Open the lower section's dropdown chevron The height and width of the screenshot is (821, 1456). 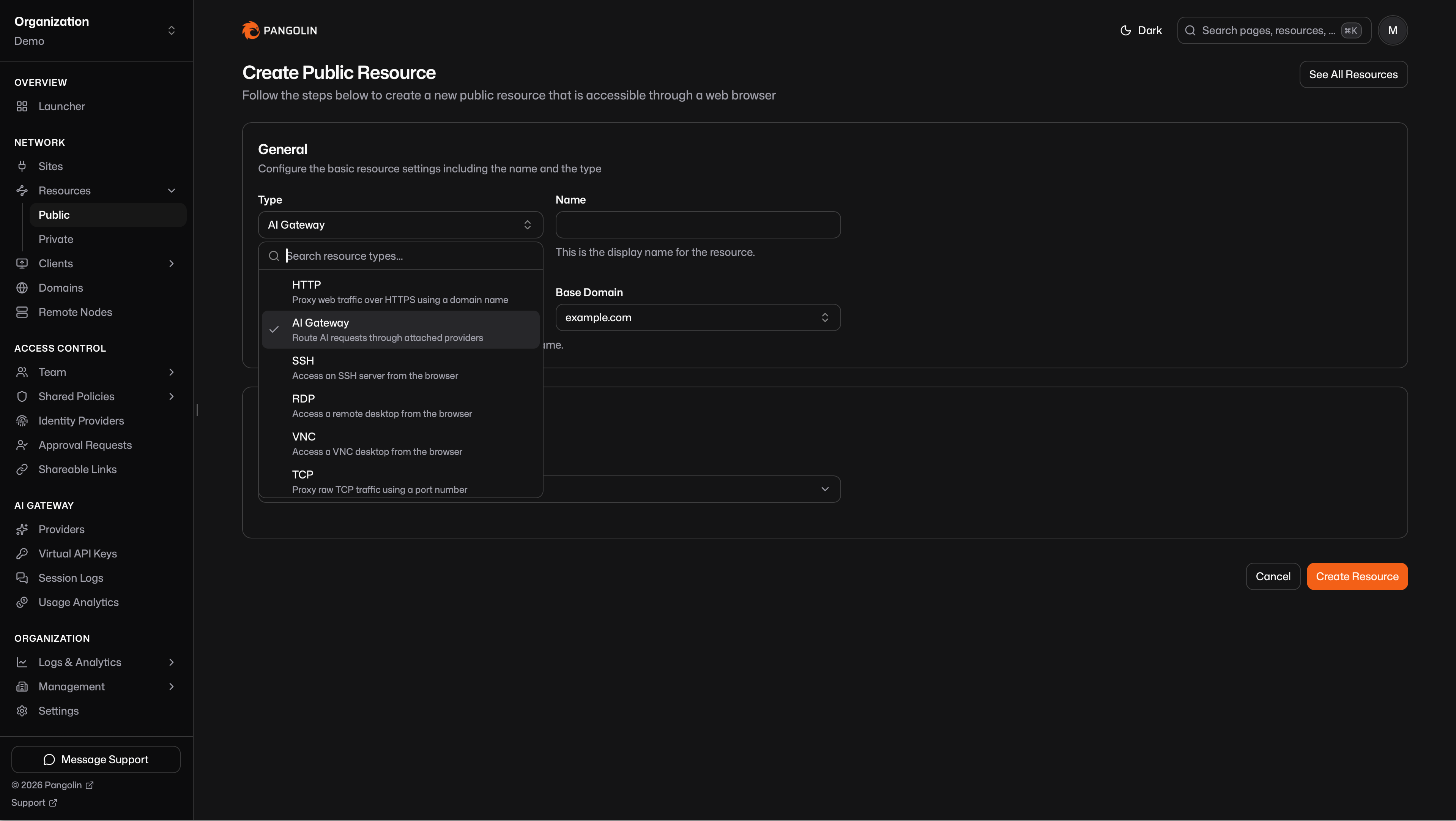[x=825, y=489]
